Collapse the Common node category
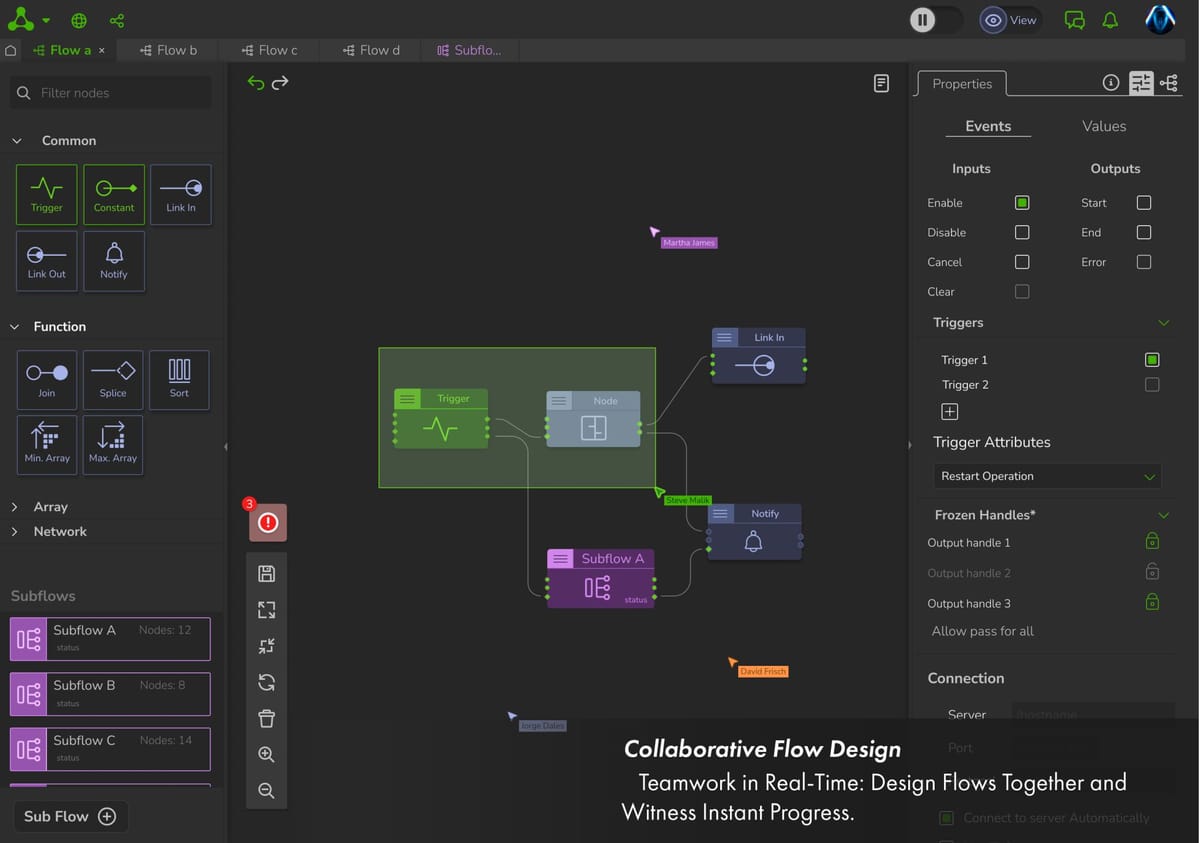 coord(16,141)
